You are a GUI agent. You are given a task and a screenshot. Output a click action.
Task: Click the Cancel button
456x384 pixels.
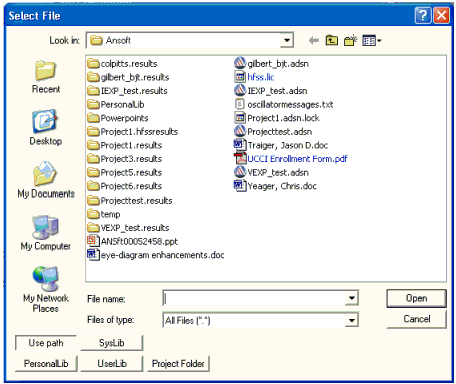pos(416,319)
